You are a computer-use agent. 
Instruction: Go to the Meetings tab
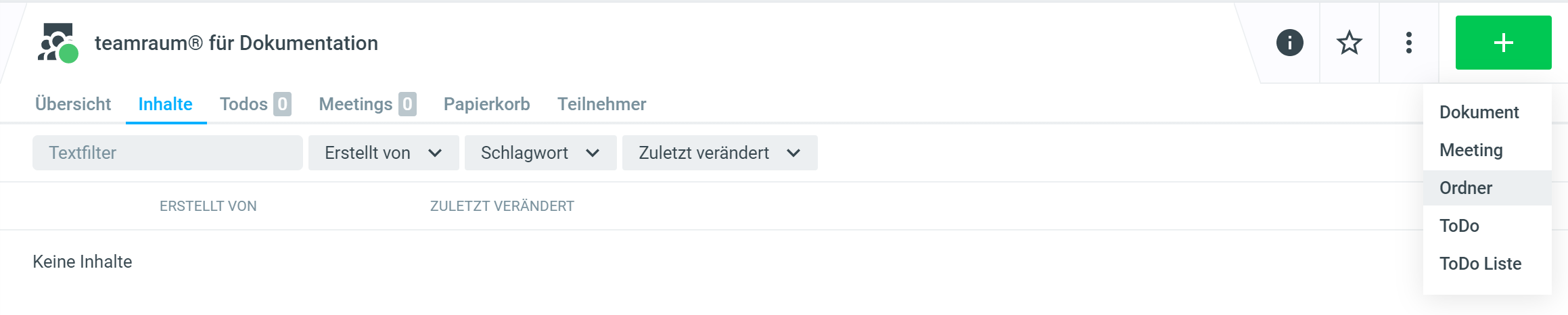coord(367,104)
